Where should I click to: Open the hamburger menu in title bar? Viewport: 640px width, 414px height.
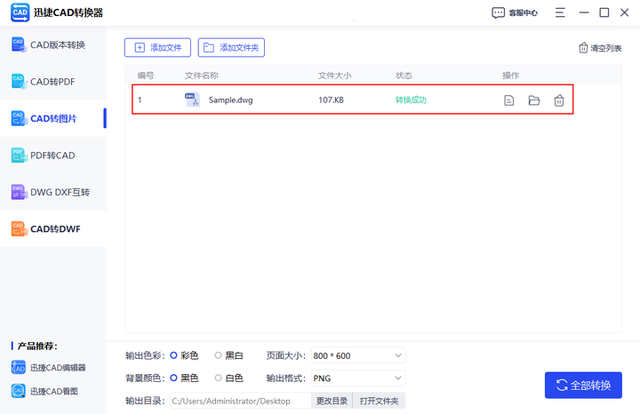(560, 13)
